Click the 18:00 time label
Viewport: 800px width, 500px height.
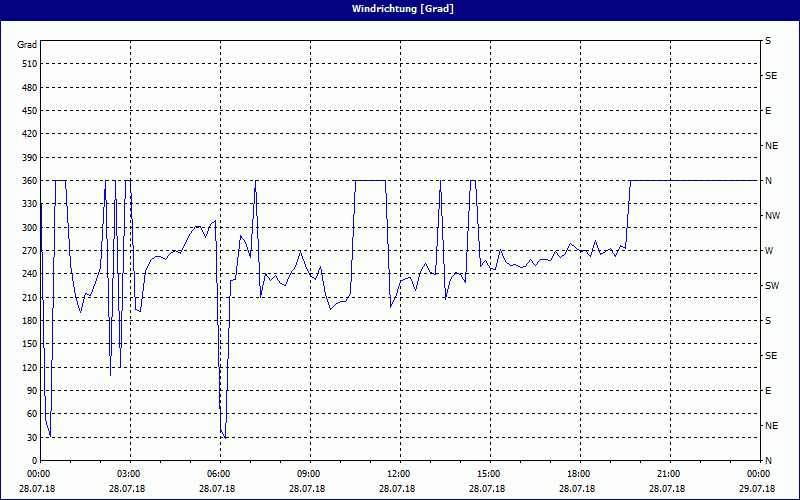coord(578,474)
